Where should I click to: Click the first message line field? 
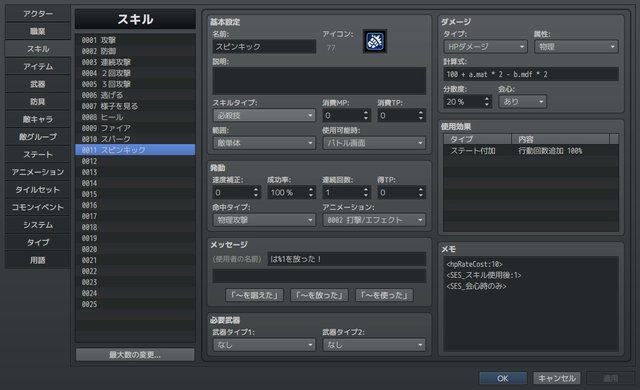347,259
